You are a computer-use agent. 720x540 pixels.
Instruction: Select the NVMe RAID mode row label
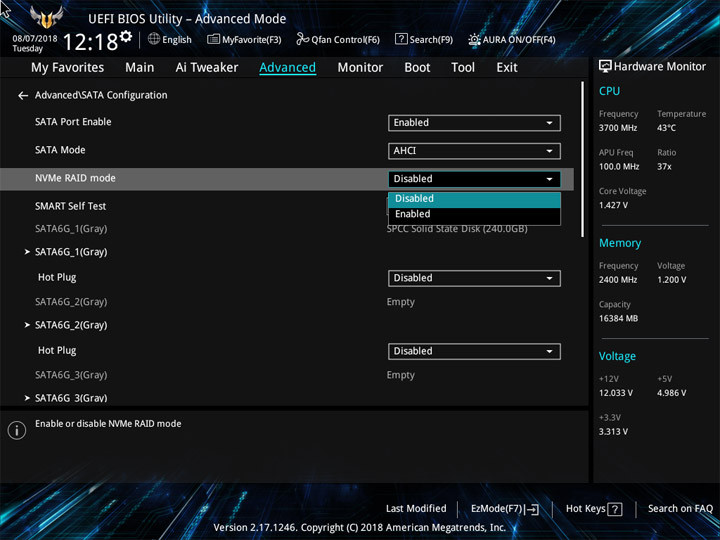75,178
